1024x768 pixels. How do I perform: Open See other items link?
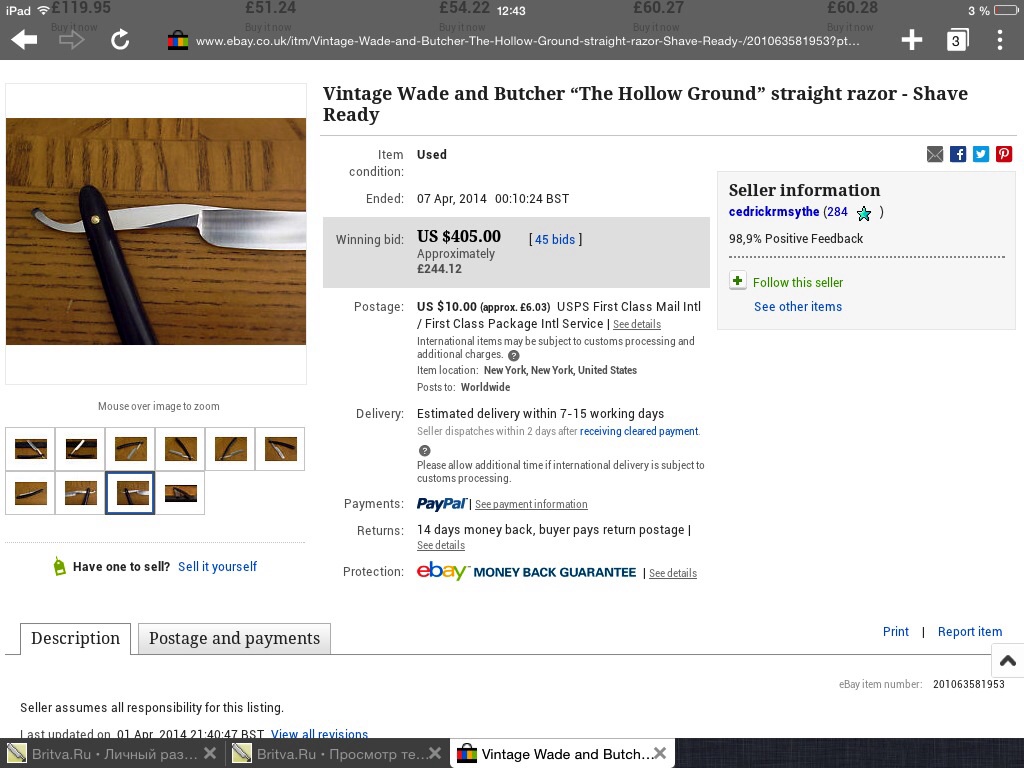tap(798, 306)
